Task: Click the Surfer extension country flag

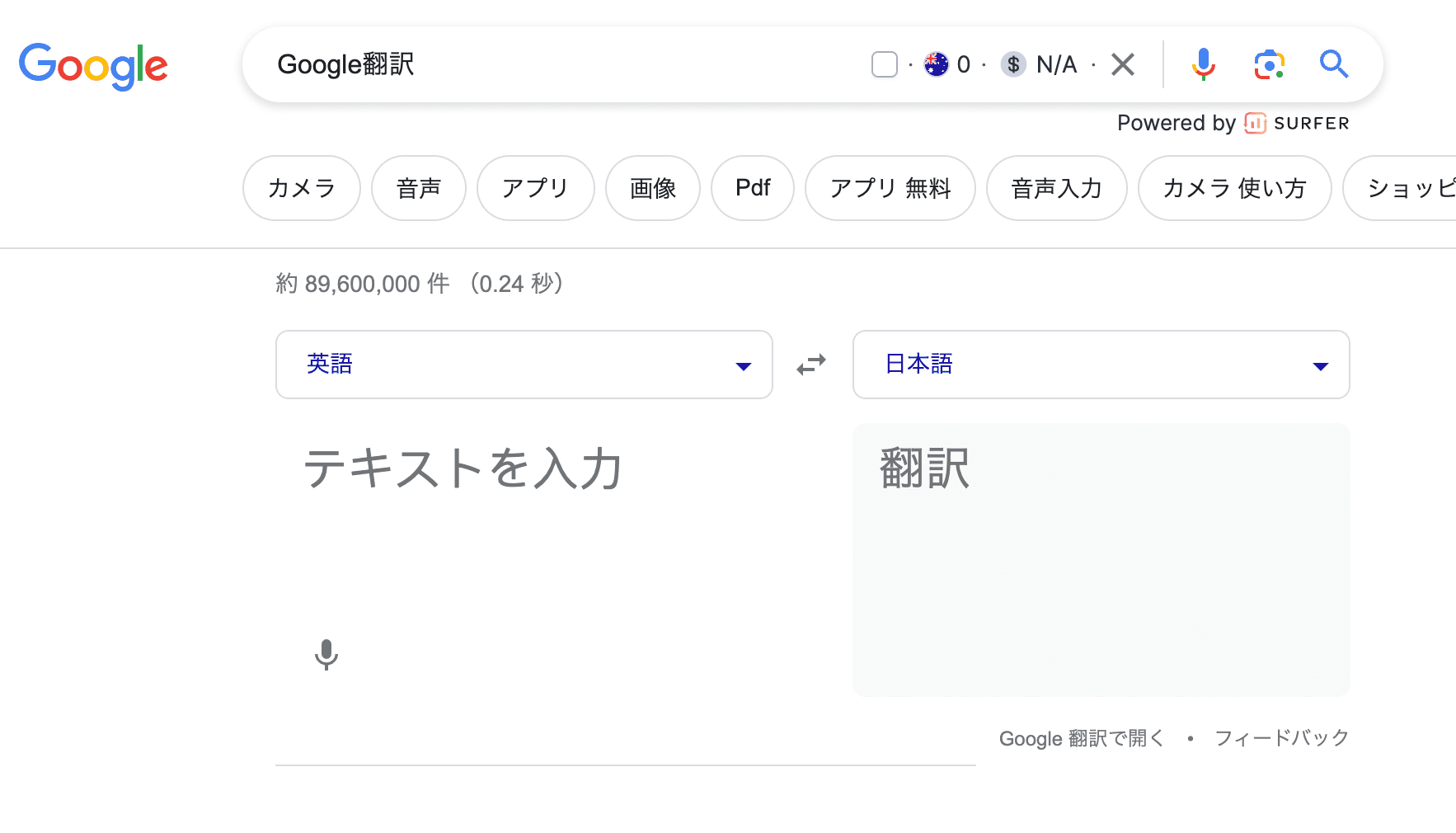Action: pos(937,64)
